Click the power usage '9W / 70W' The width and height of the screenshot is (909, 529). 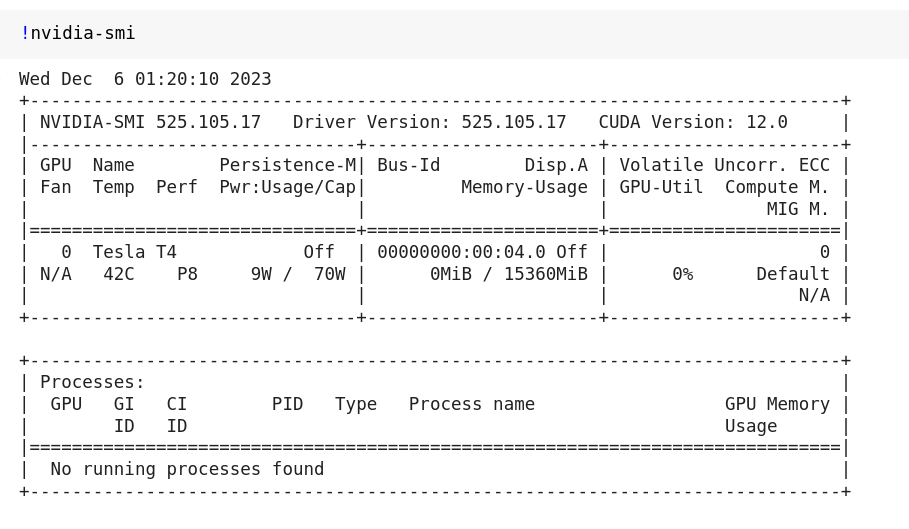(298, 274)
